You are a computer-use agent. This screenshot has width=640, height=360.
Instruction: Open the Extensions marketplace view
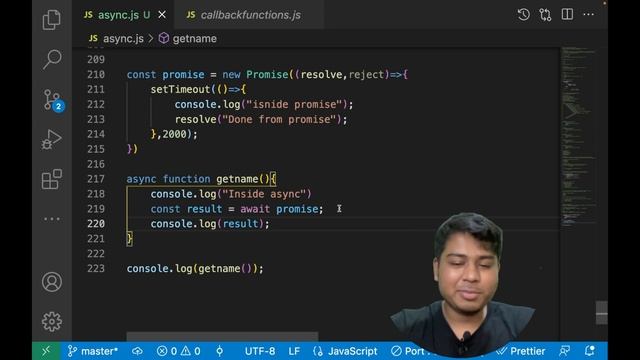pos(52,179)
